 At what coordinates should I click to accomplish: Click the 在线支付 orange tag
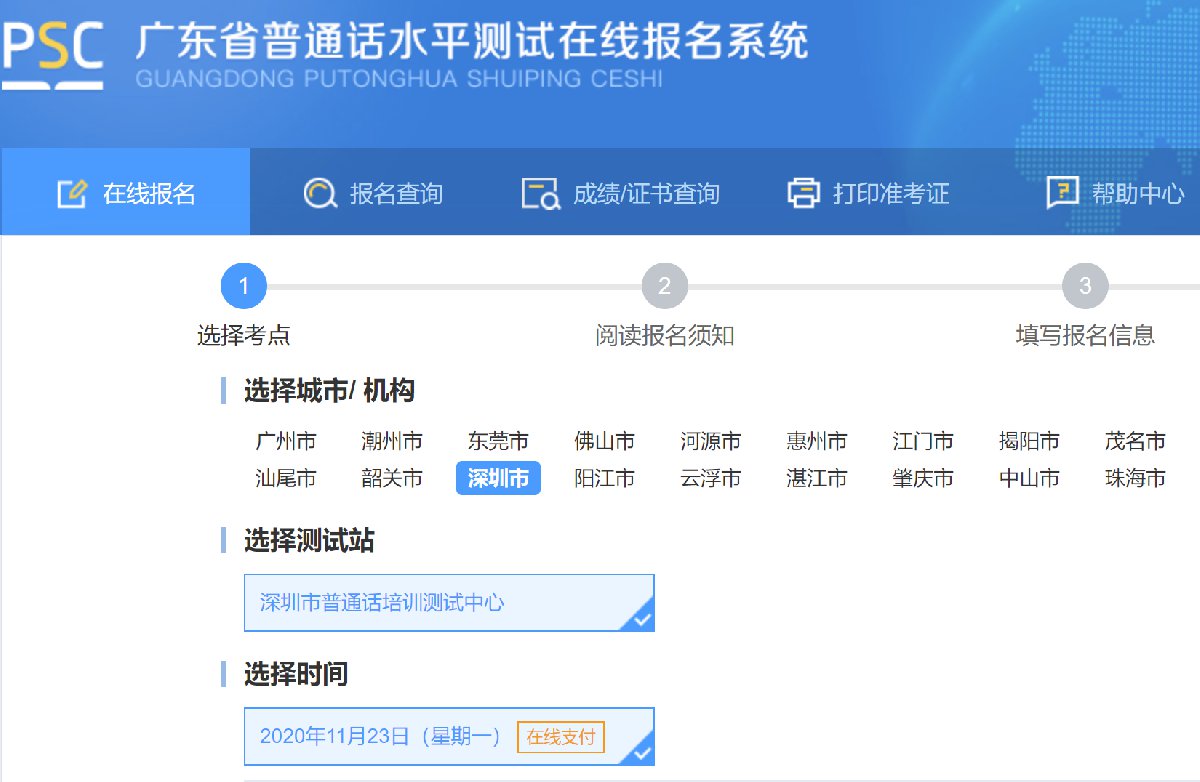pos(560,737)
